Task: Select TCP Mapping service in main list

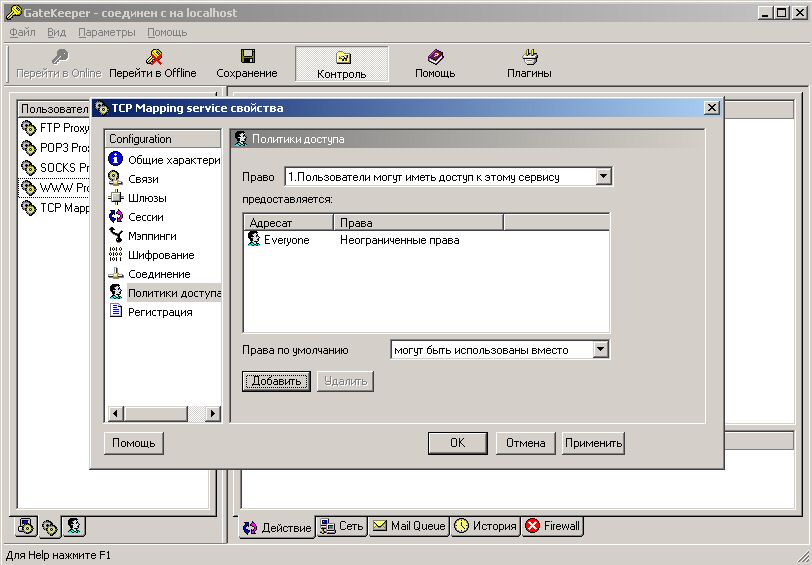Action: pyautogui.click(x=55, y=208)
